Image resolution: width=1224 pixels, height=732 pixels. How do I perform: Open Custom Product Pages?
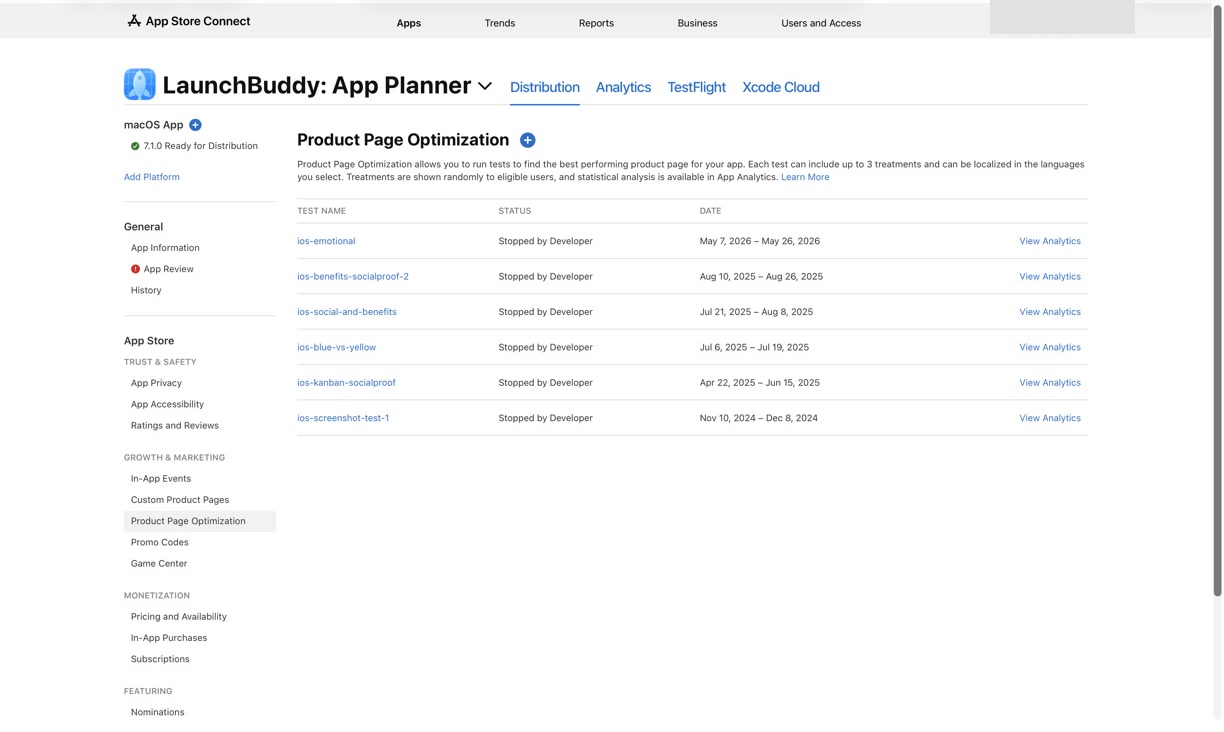pos(180,500)
